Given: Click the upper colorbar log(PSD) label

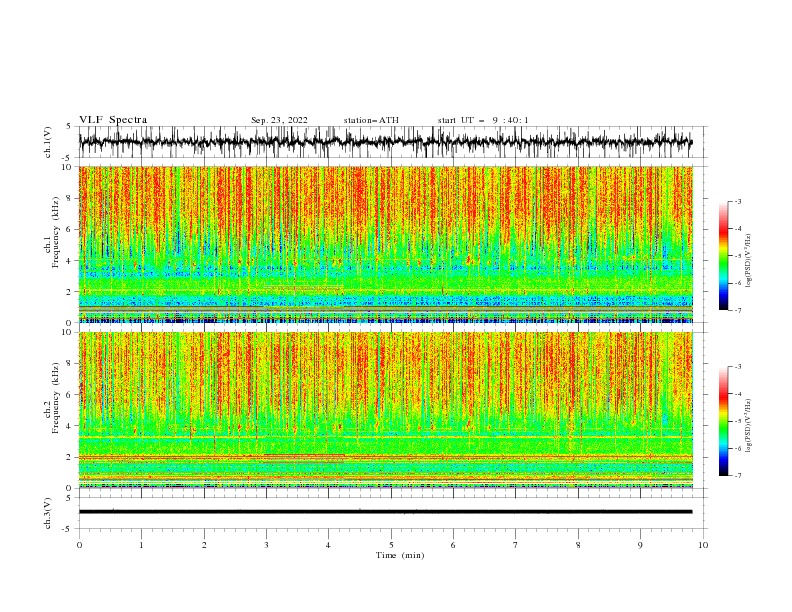Looking at the screenshot, I should coord(749,261).
